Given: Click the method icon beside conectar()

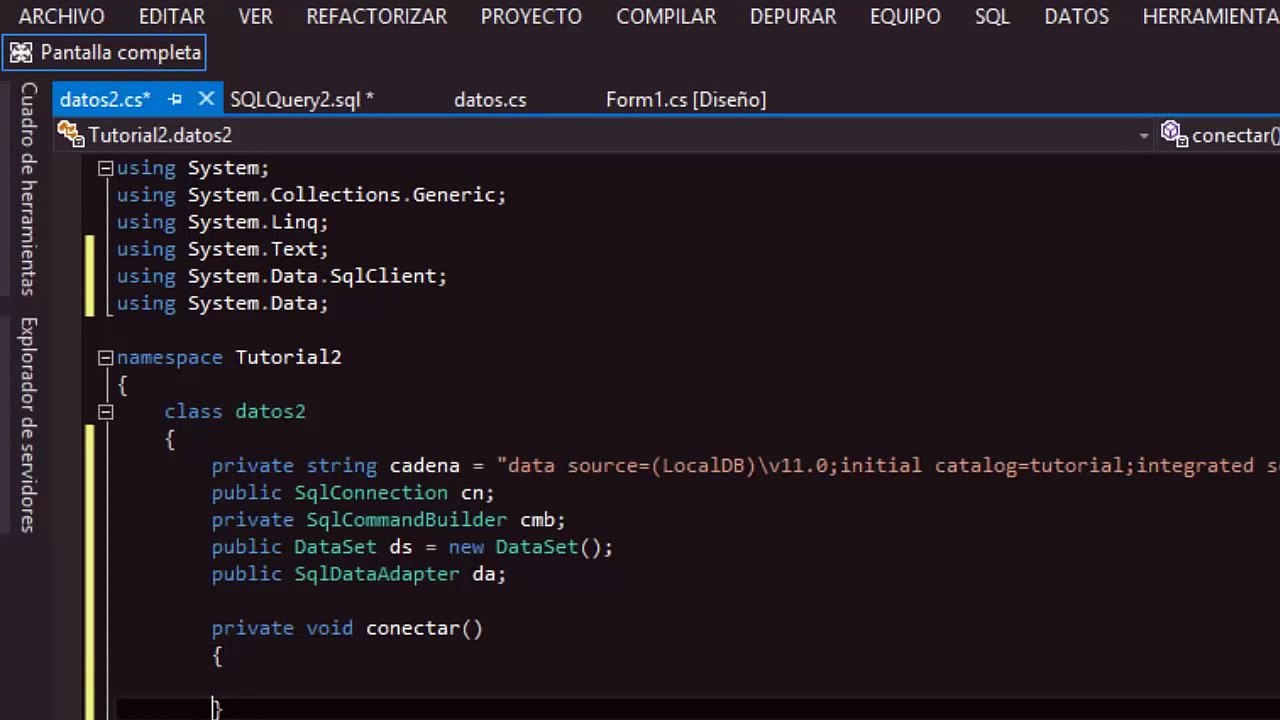Looking at the screenshot, I should coord(1173,134).
